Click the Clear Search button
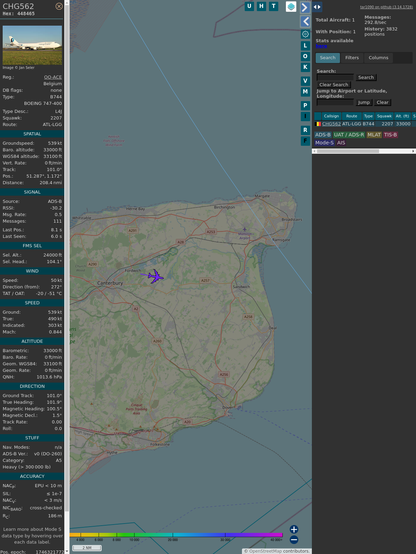 [334, 84]
